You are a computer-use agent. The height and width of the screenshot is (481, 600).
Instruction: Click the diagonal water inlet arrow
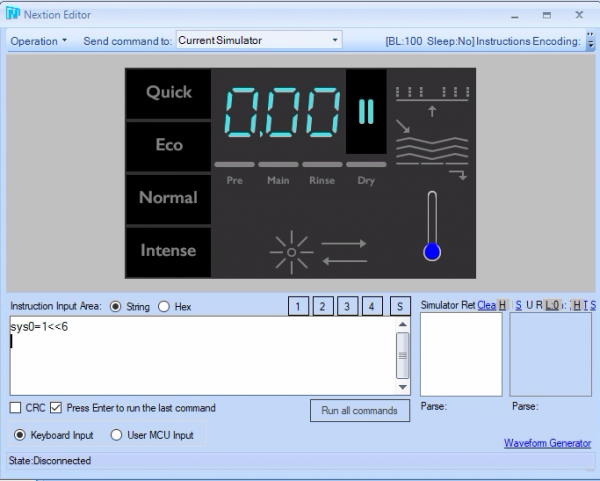point(403,126)
